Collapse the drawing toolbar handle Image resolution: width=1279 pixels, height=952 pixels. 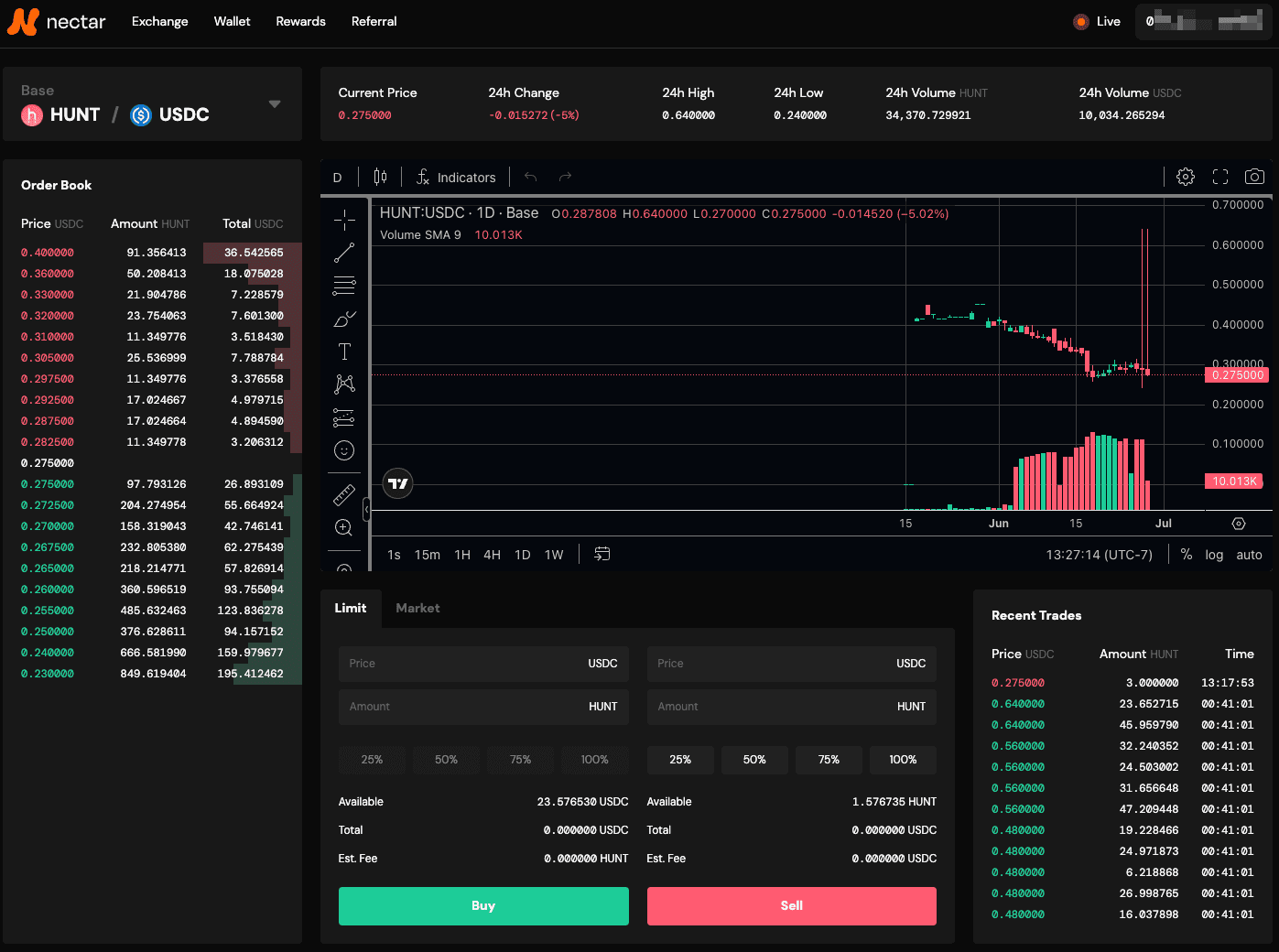pyautogui.click(x=366, y=509)
